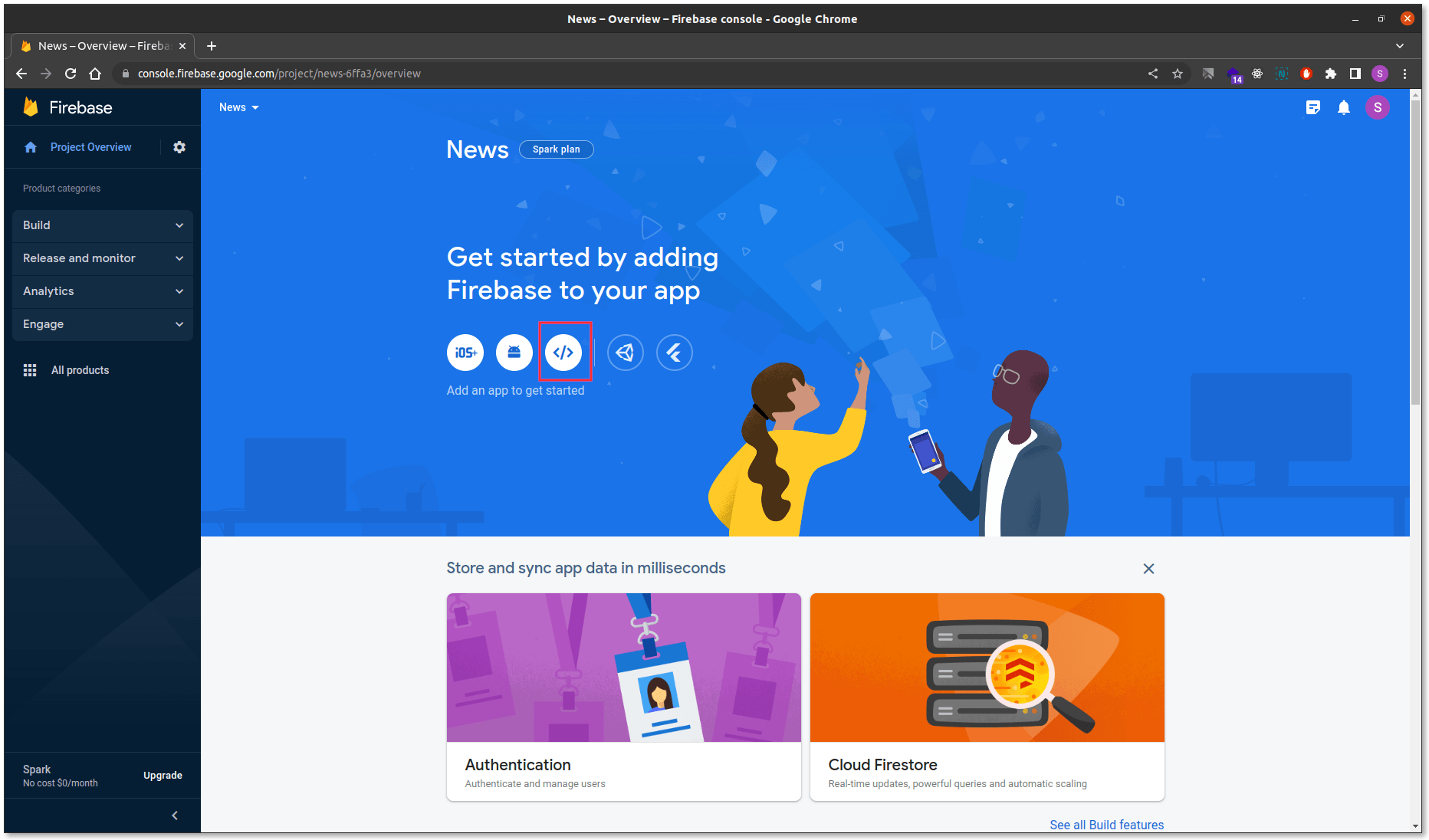
Task: Click the Upgrade plan button
Action: (x=163, y=776)
